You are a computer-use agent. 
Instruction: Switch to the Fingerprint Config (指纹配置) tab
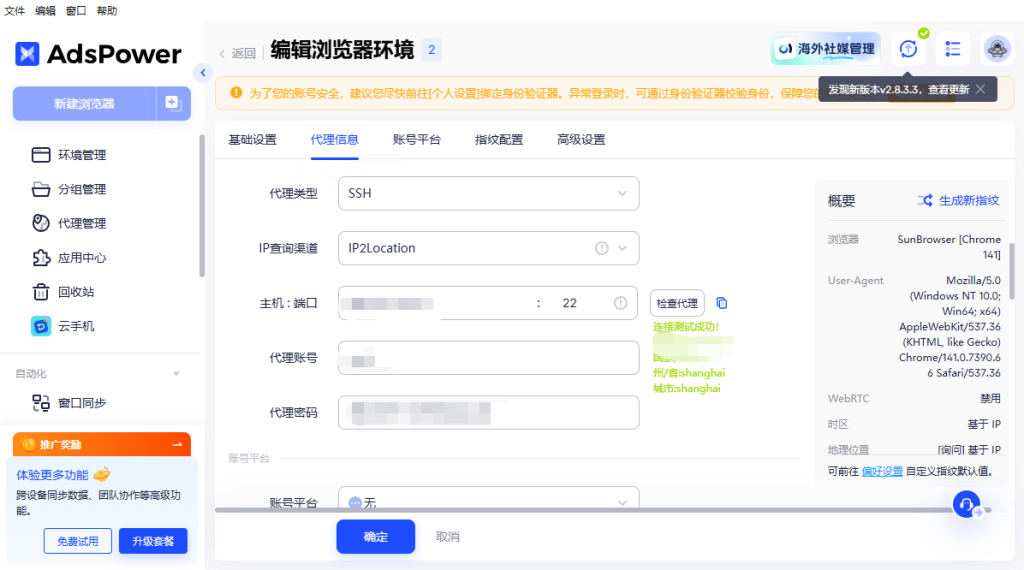[498, 140]
